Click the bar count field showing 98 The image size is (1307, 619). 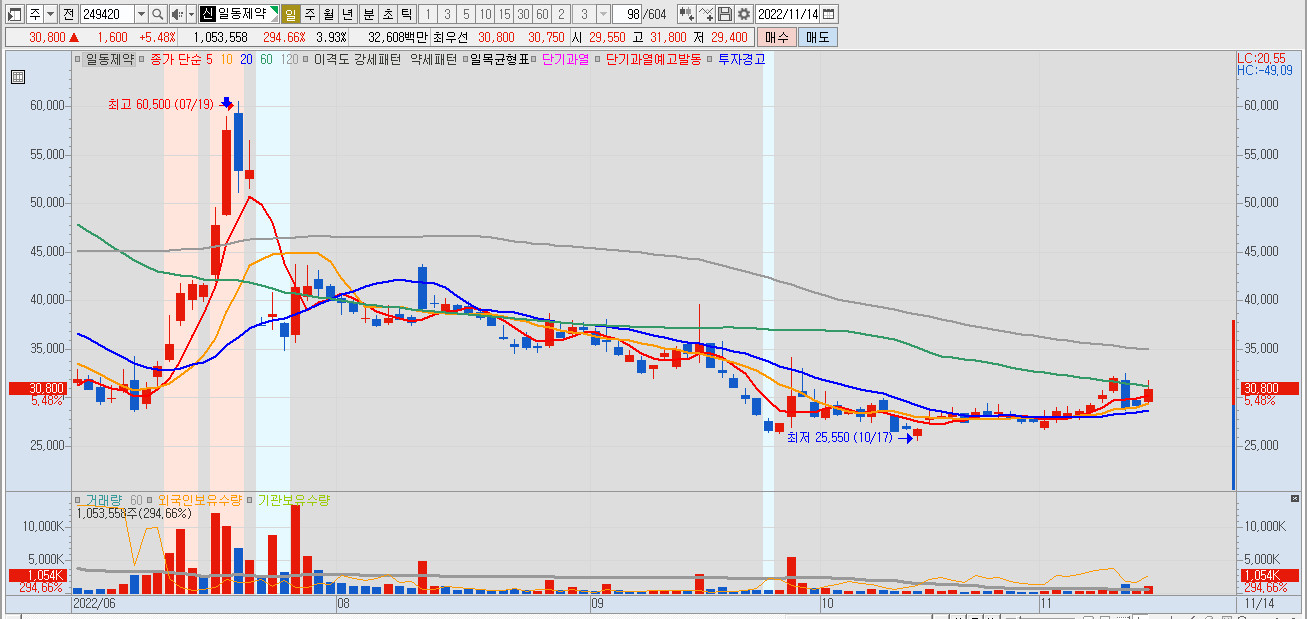pyautogui.click(x=628, y=14)
